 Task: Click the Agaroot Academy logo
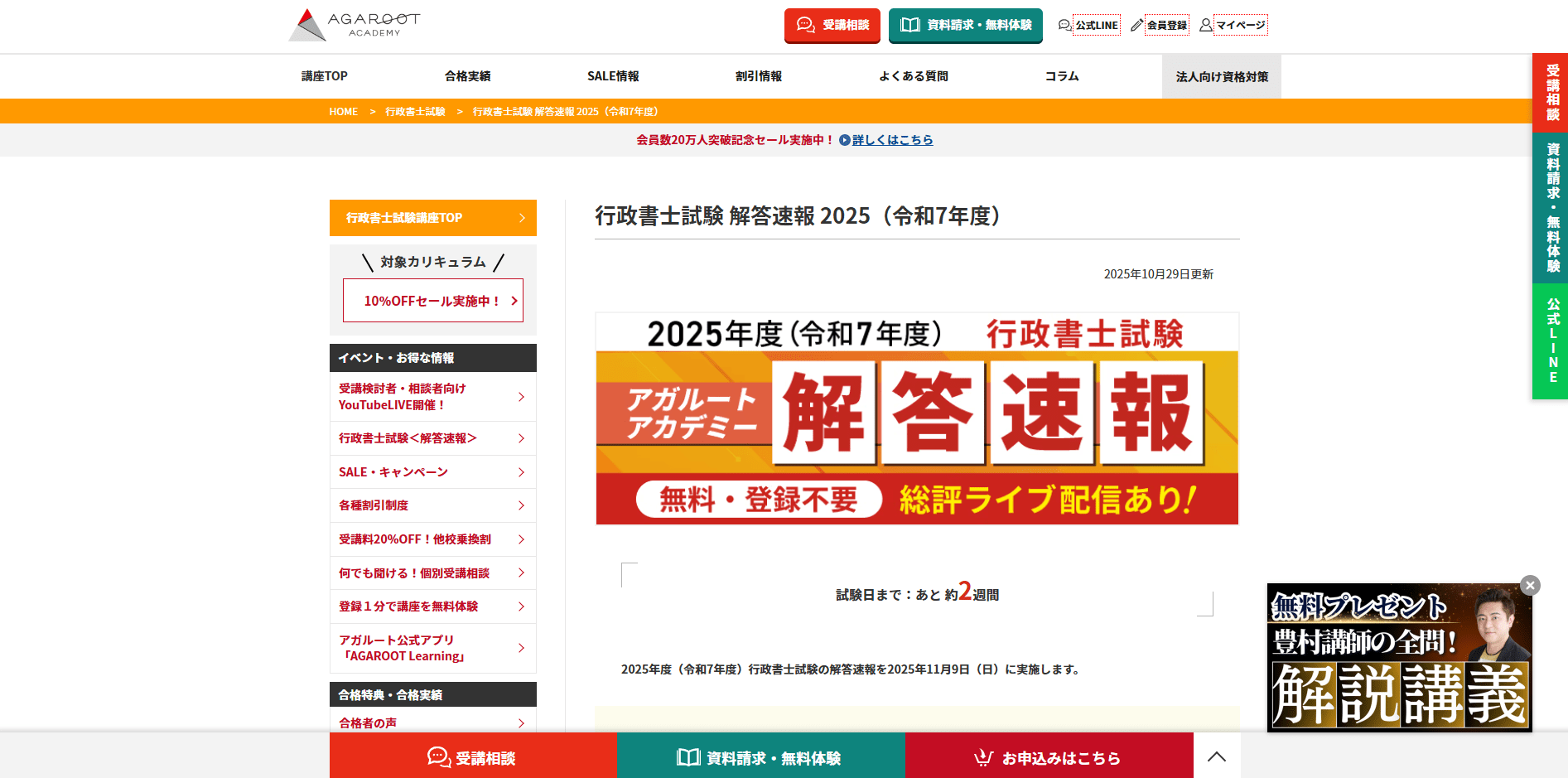click(x=355, y=25)
